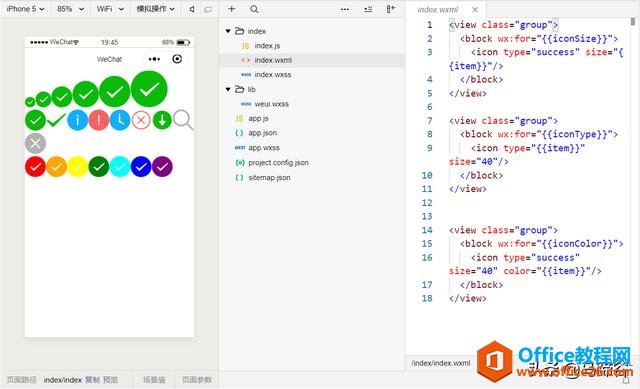
Task: Click the blue info icon
Action: pyautogui.click(x=78, y=120)
